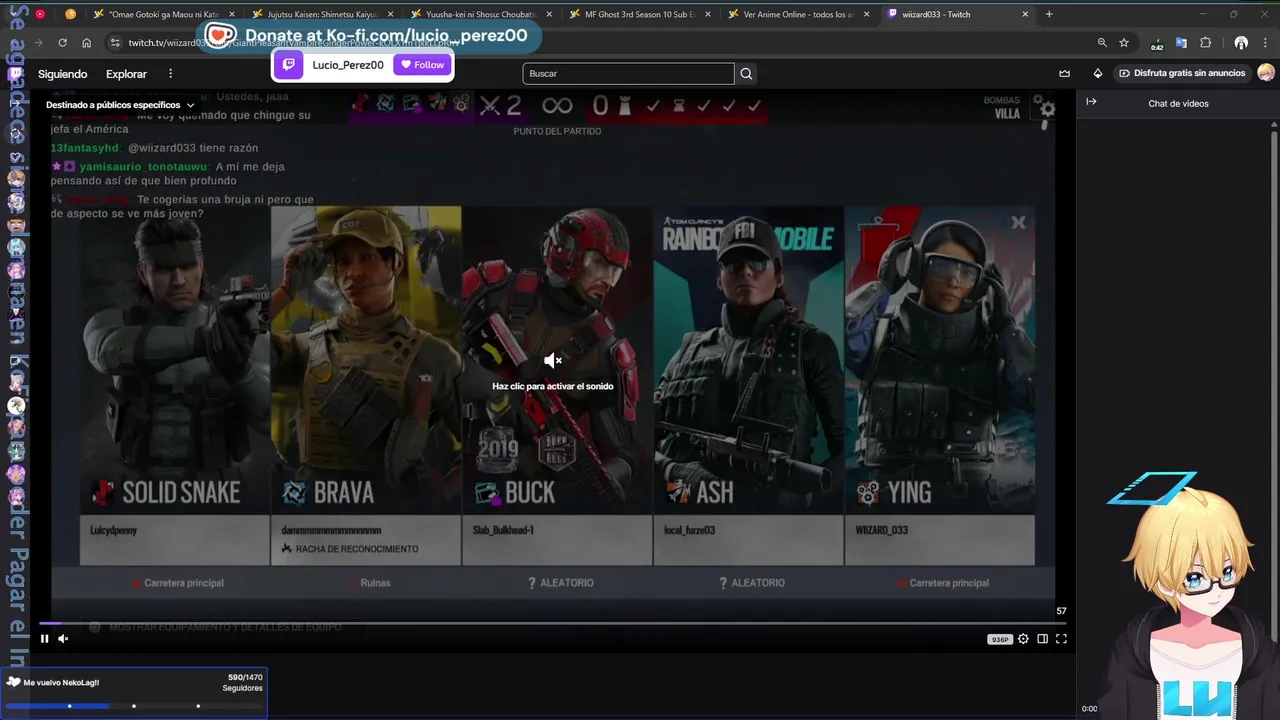Bookmark this page with the star
1280x720 pixels.
click(x=1124, y=43)
